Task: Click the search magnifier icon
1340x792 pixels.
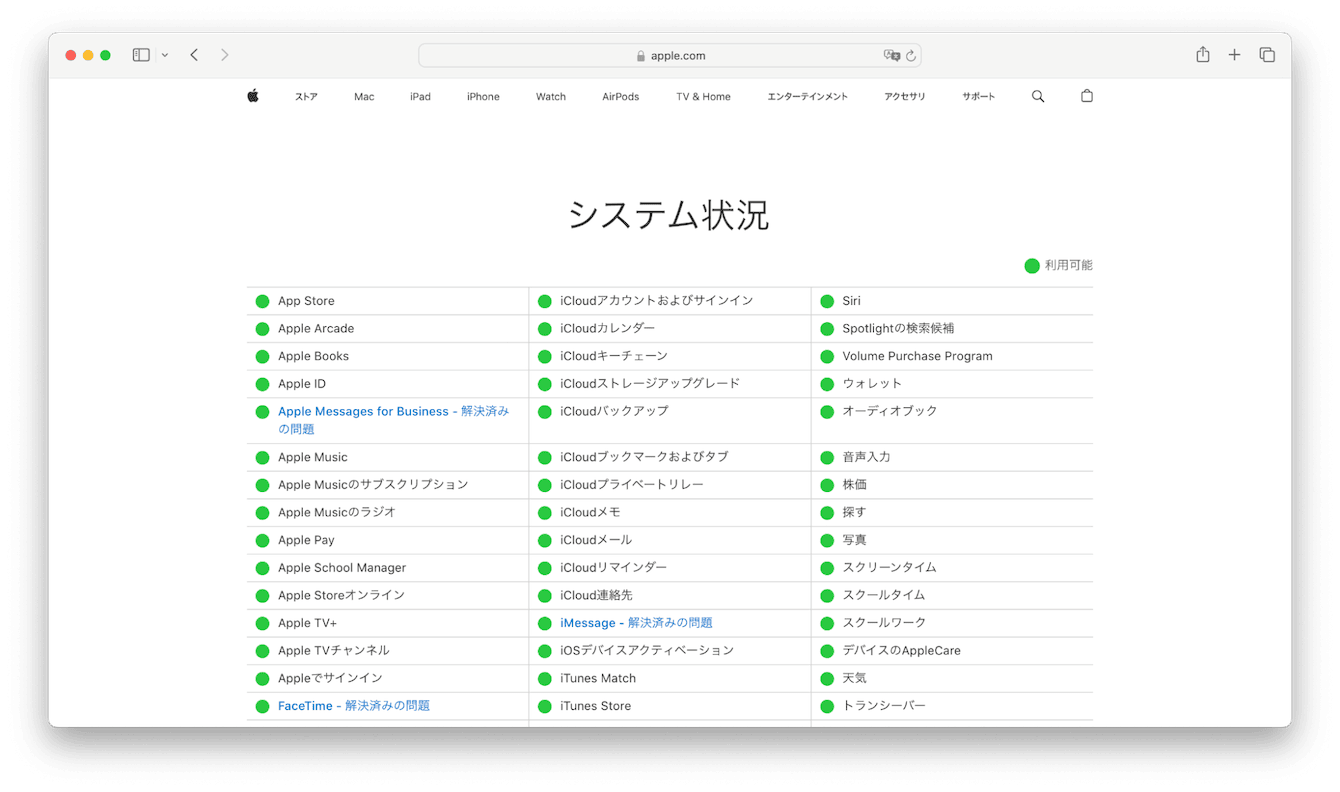Action: pyautogui.click(x=1038, y=97)
